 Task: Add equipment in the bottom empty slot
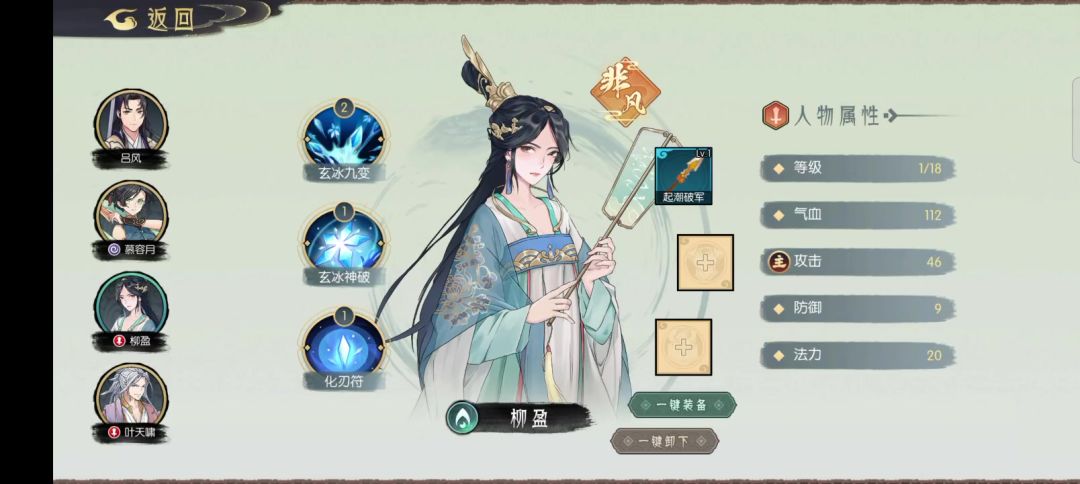tap(683, 347)
